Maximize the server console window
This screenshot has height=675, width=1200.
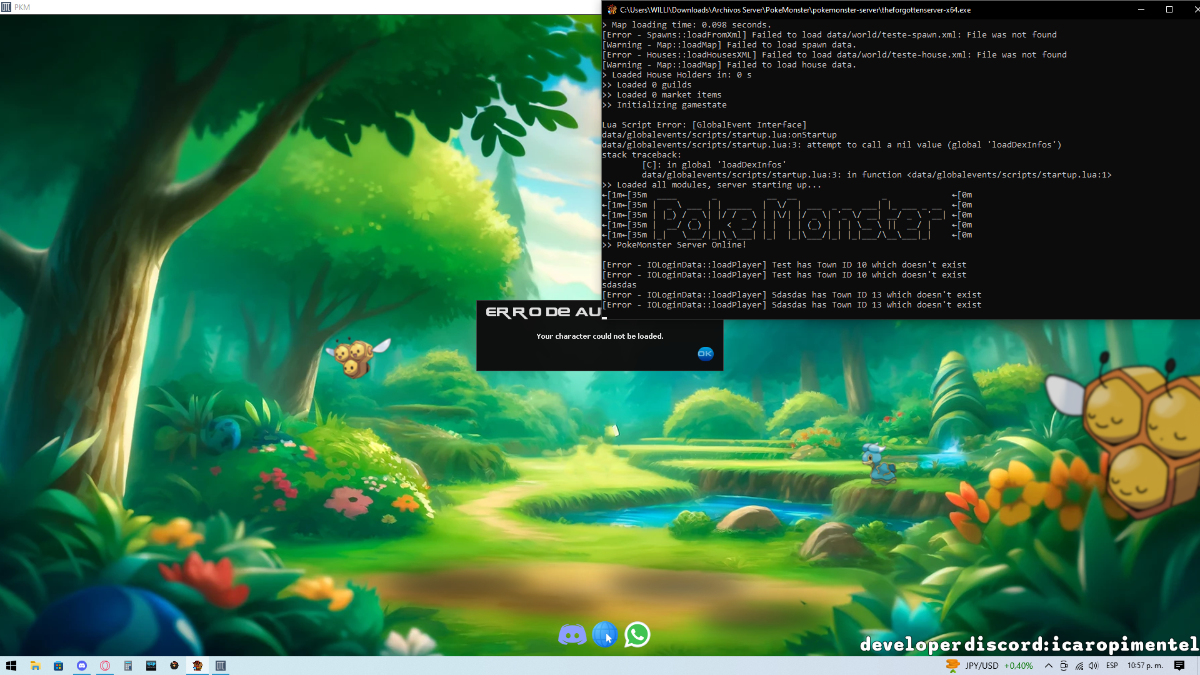tap(1168, 9)
